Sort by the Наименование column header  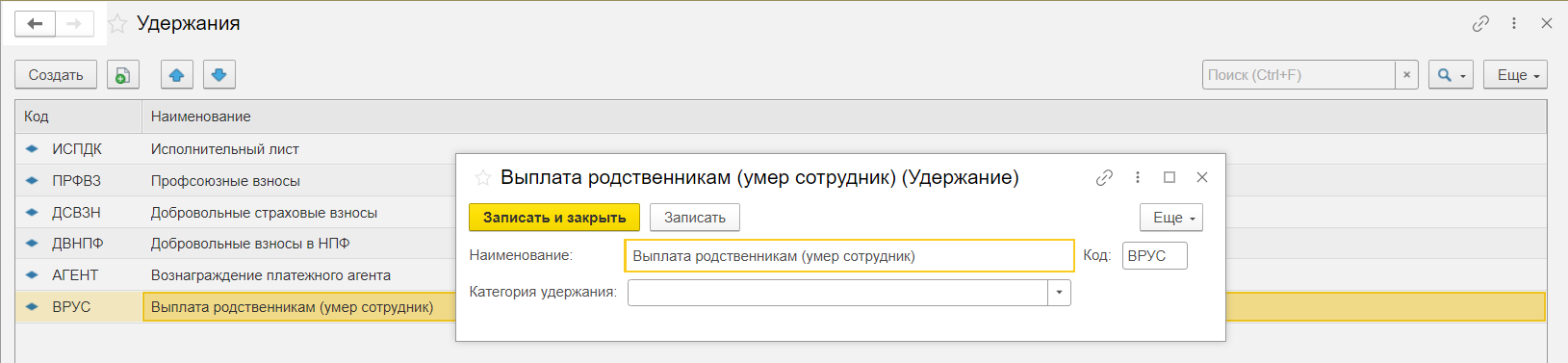coord(844,117)
